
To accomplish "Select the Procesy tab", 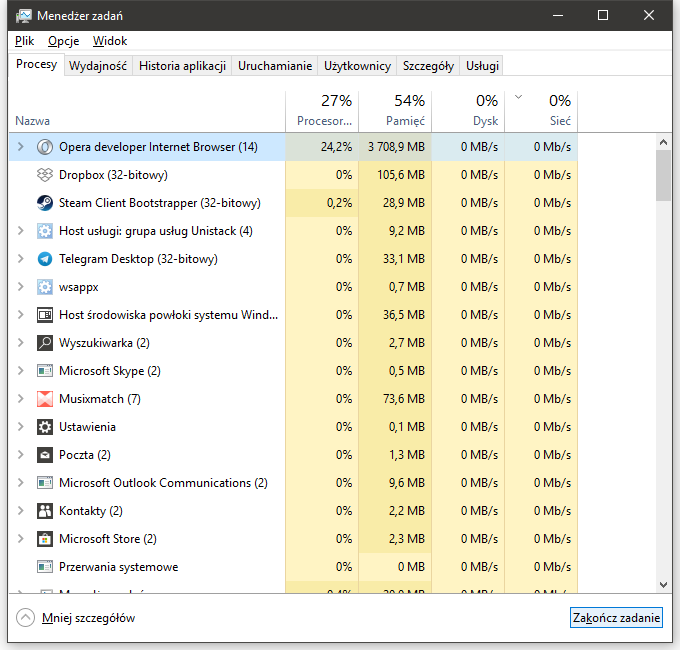I will [x=36, y=64].
